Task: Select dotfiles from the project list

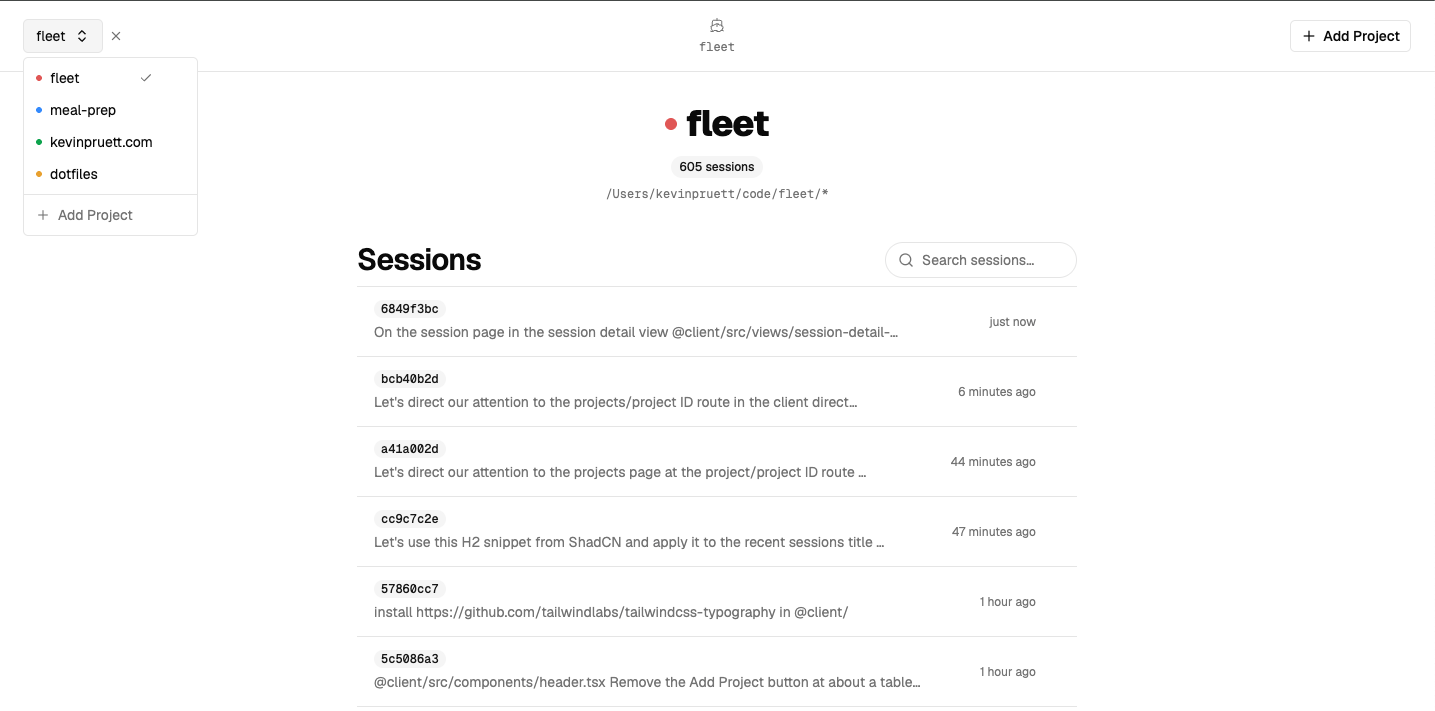Action: 74,174
